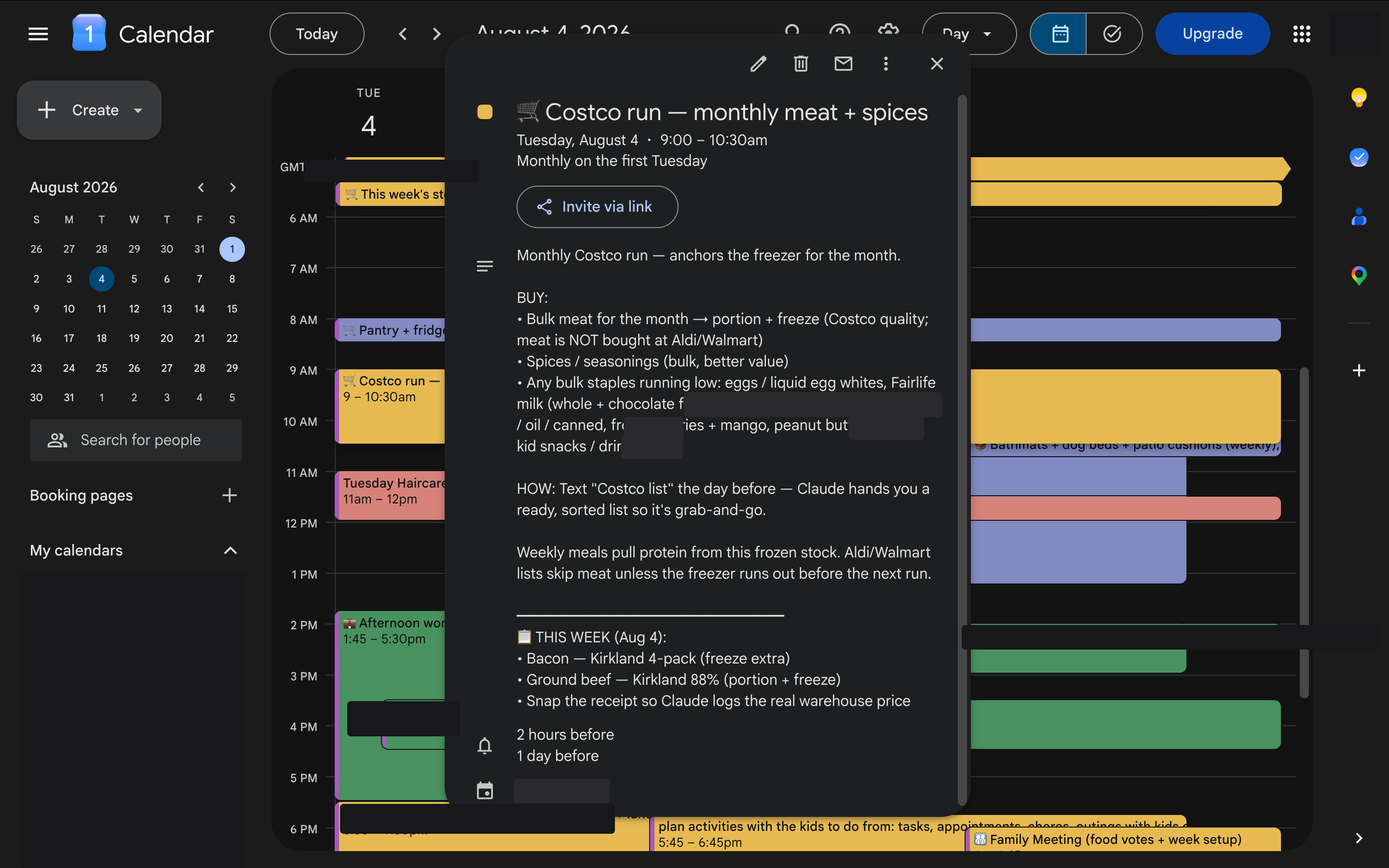Image resolution: width=1389 pixels, height=868 pixels.
Task: Click the "Monthly on the first Tuesday" text
Action: click(x=612, y=161)
